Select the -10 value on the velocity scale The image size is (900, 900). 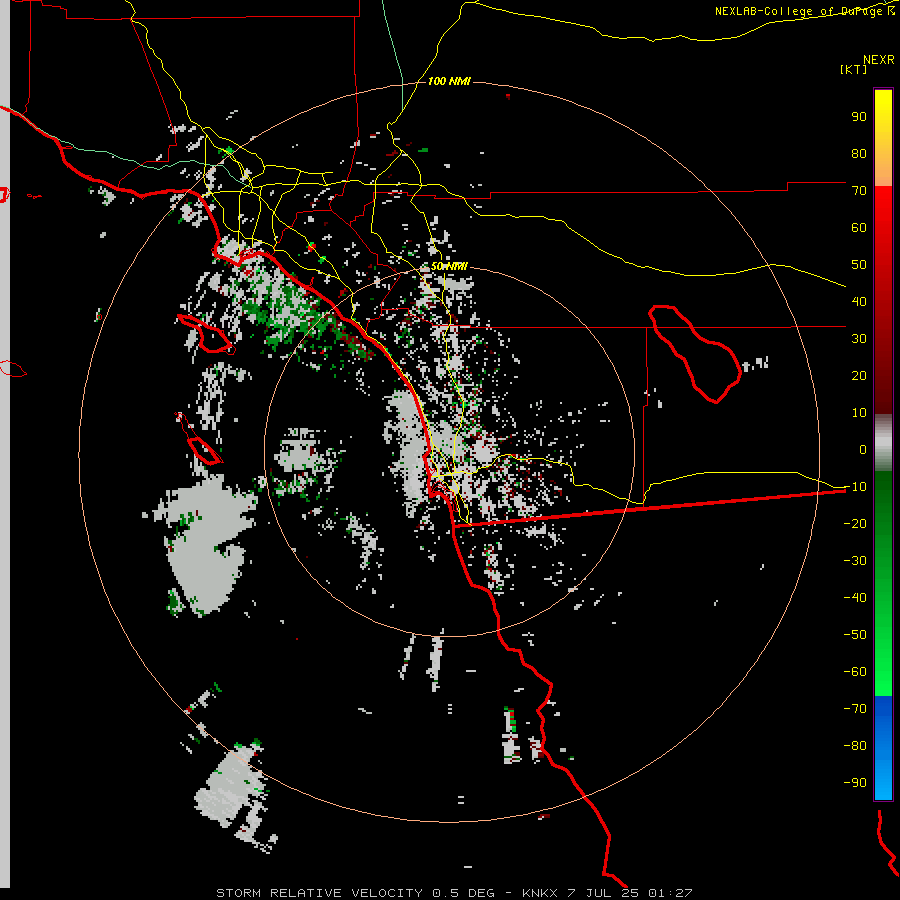pyautogui.click(x=855, y=487)
